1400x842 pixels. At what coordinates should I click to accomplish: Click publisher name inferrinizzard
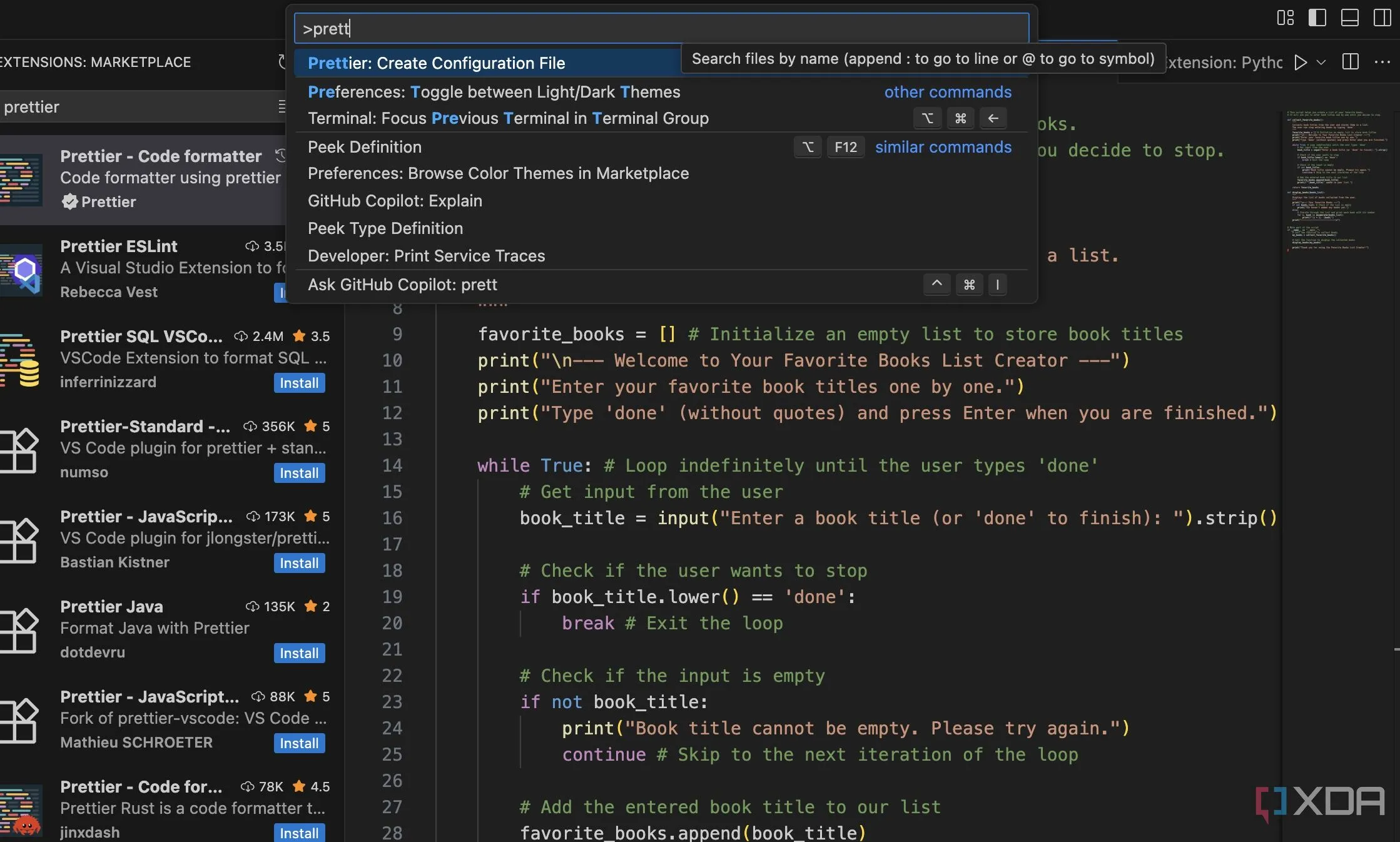[108, 382]
